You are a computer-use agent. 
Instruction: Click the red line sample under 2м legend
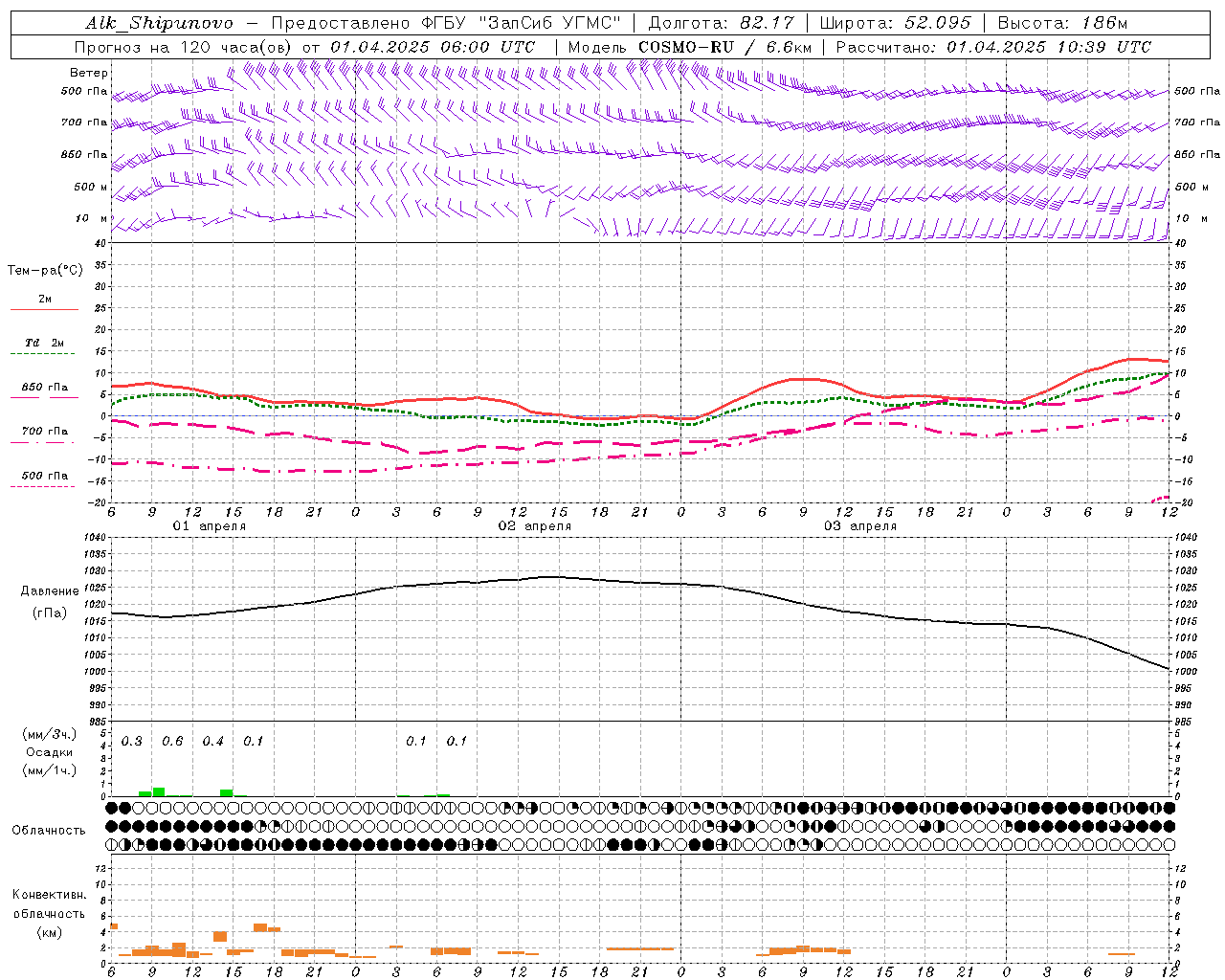44,309
